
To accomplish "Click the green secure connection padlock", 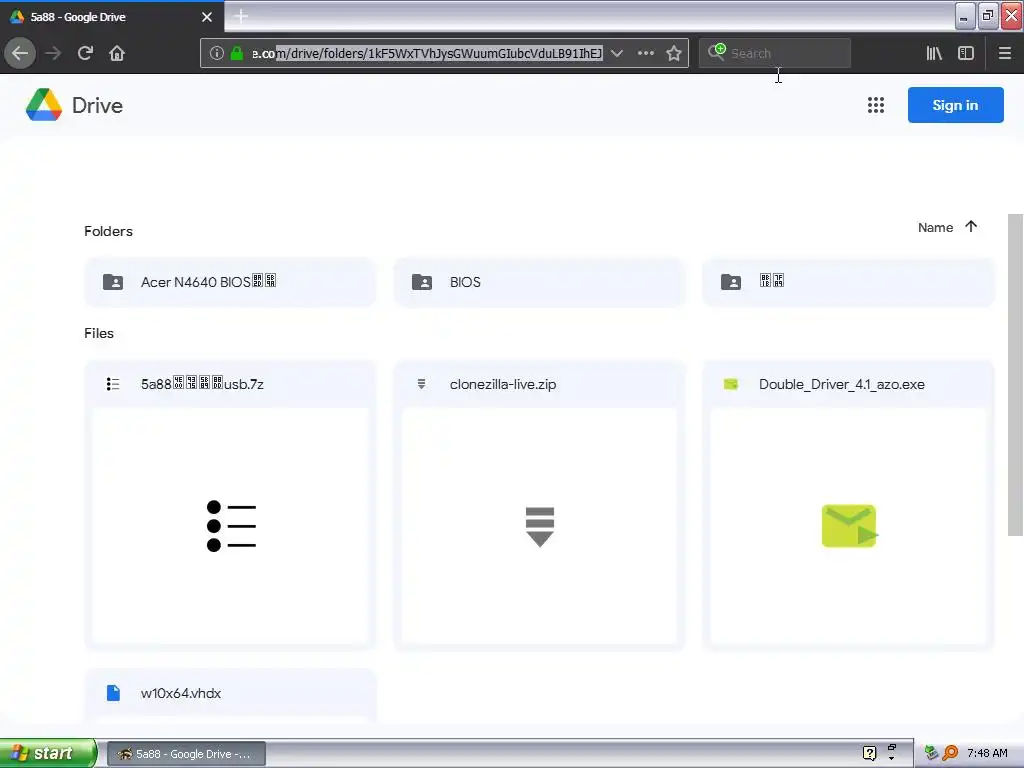I will coord(237,53).
